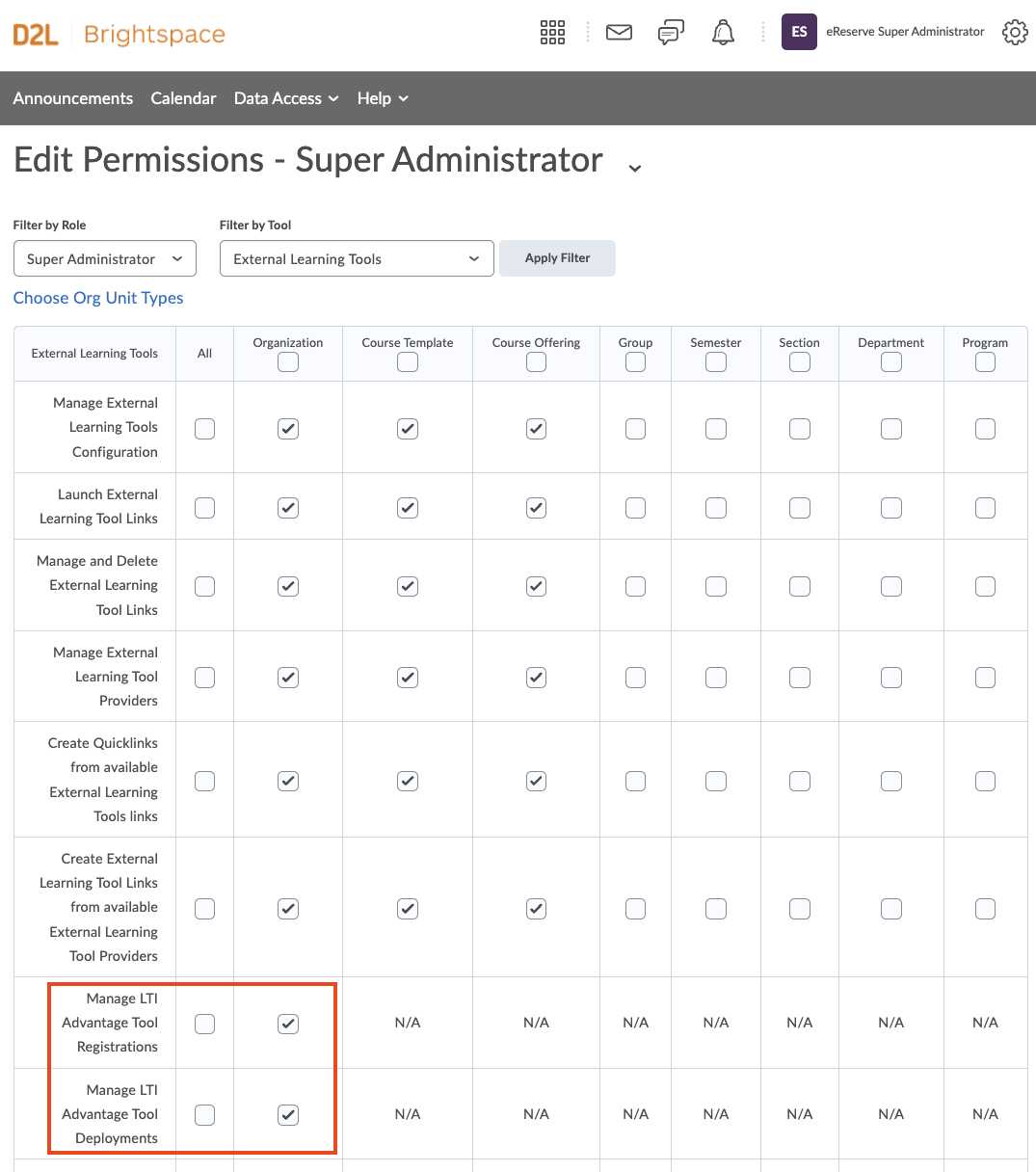Click the D2L Brightspace logo
The width and height of the screenshot is (1036, 1172).
pyautogui.click(x=120, y=35)
